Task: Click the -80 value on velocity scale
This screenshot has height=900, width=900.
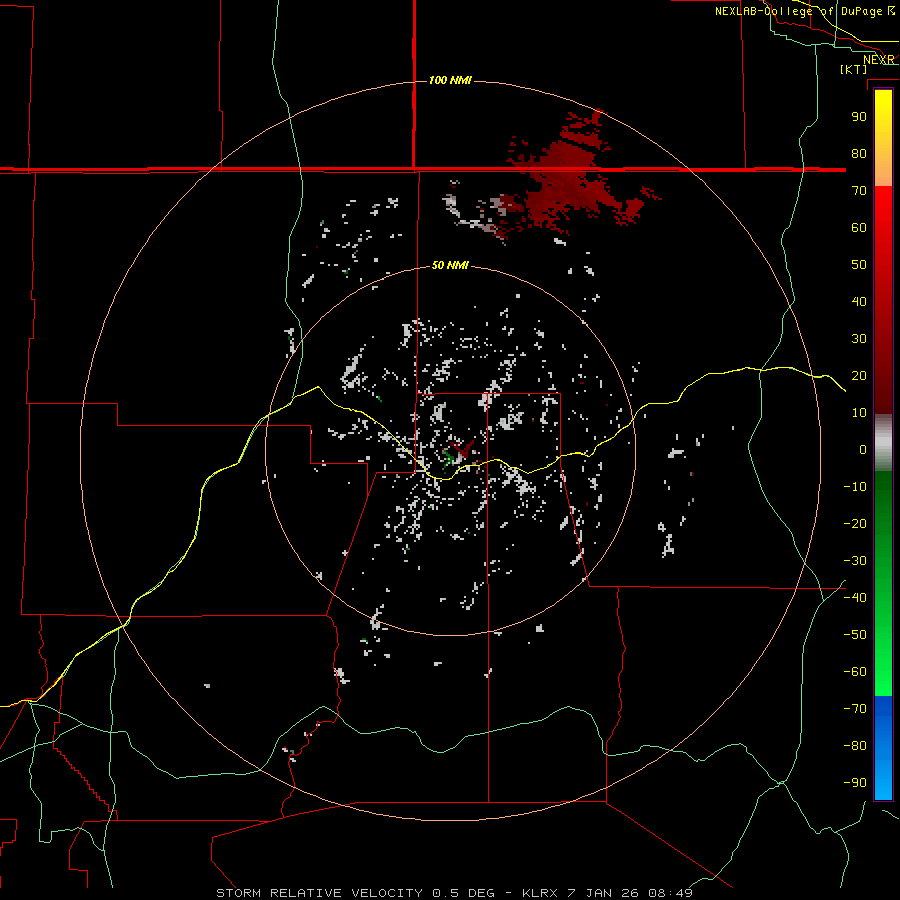Action: pos(855,746)
